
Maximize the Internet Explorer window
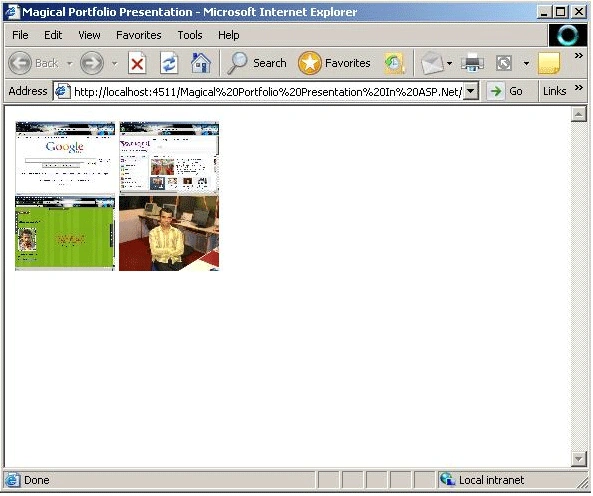point(561,12)
